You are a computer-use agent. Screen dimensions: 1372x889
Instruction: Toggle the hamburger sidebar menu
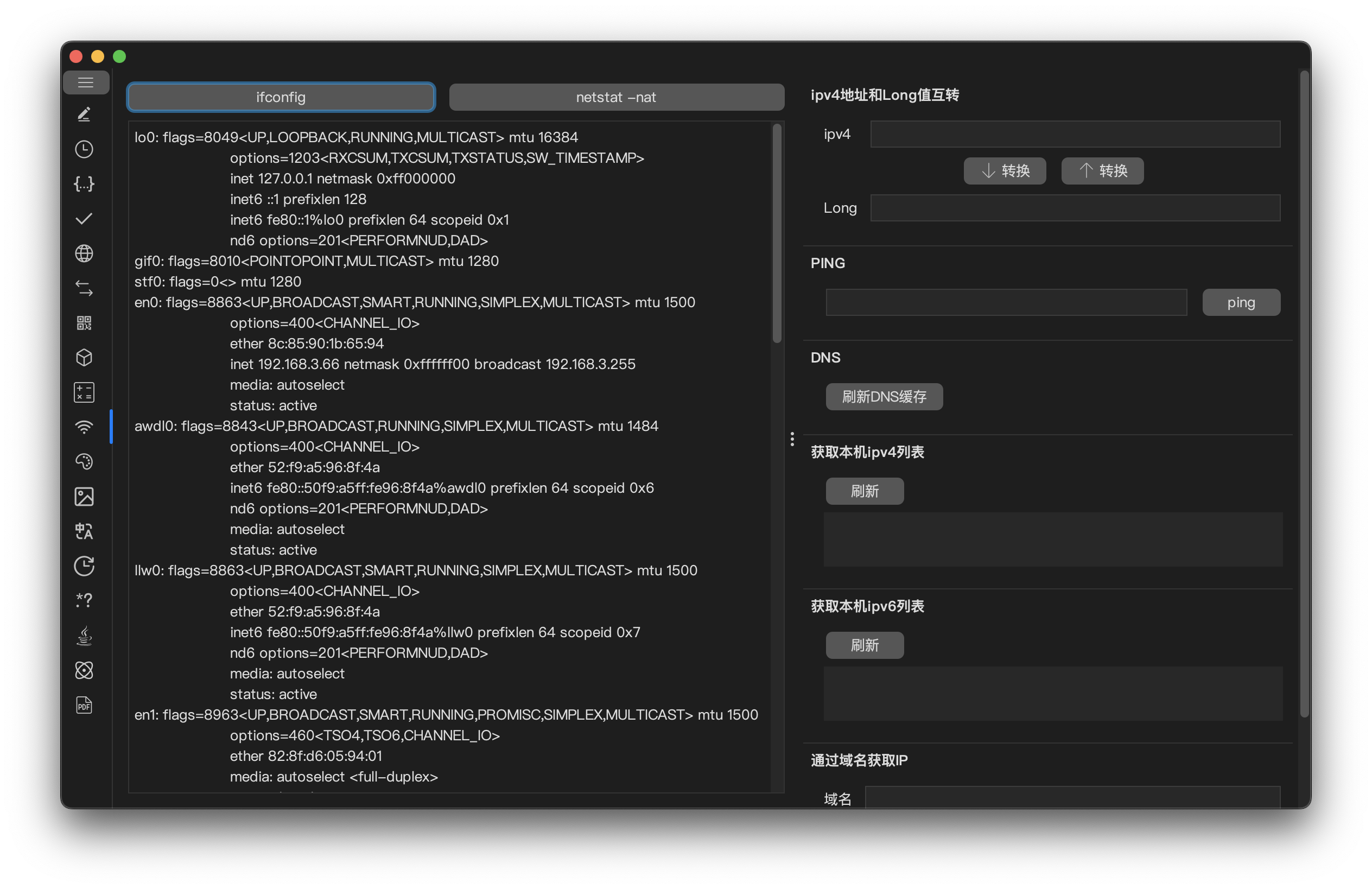[85, 82]
